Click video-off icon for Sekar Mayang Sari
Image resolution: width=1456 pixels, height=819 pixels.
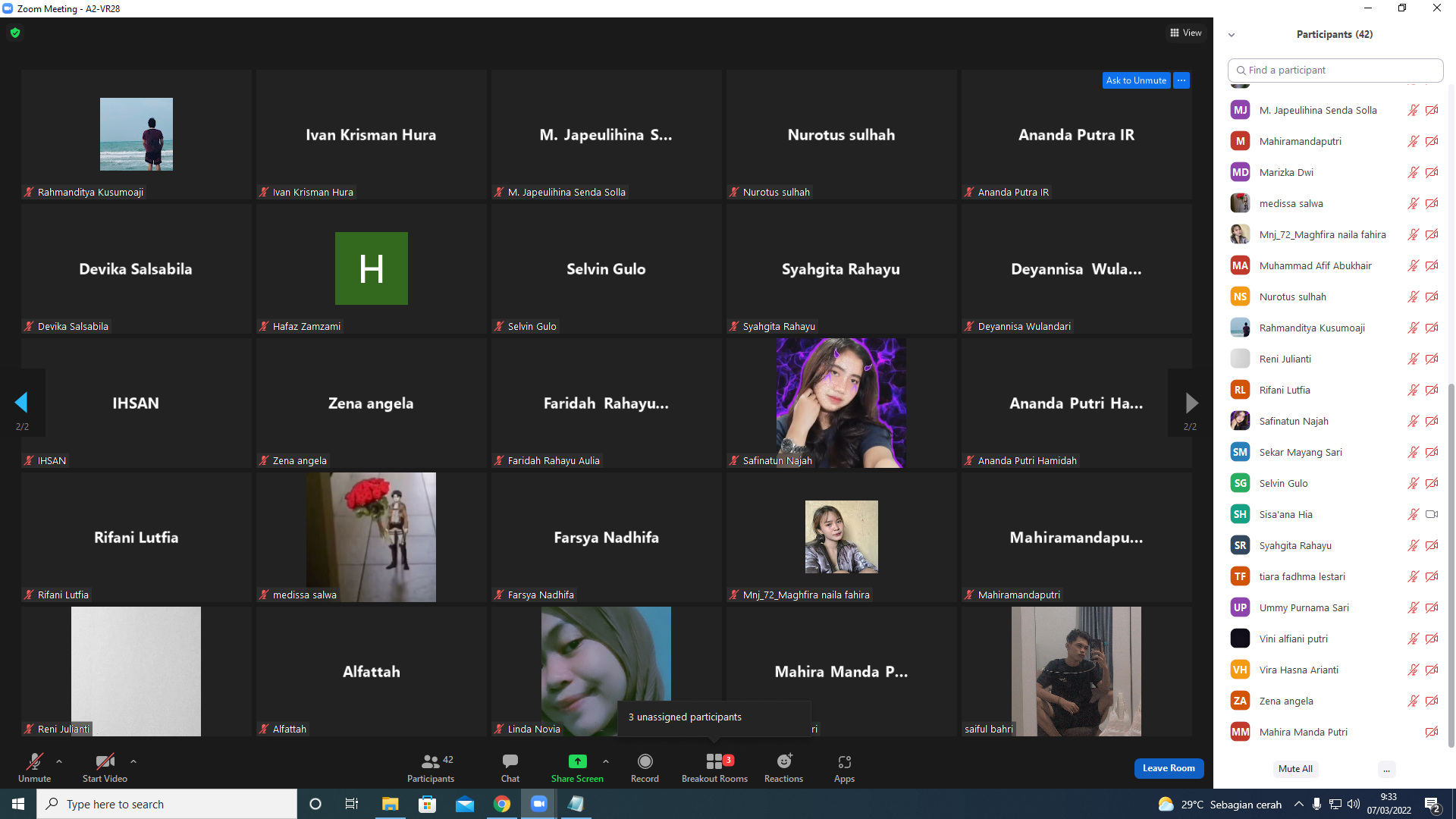(1432, 452)
